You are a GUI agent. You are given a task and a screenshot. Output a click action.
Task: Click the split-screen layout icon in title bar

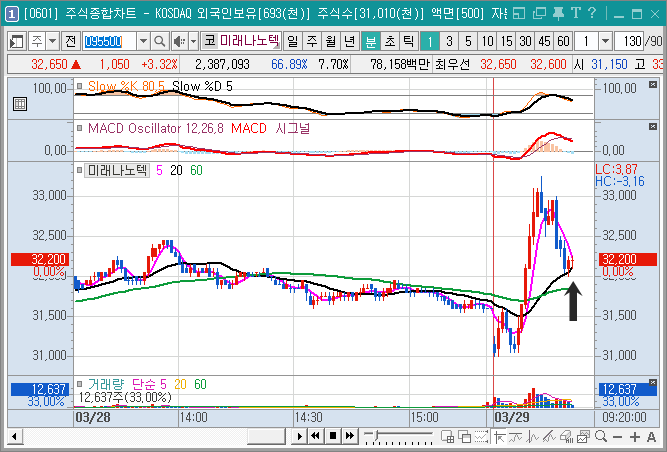[x=519, y=14]
